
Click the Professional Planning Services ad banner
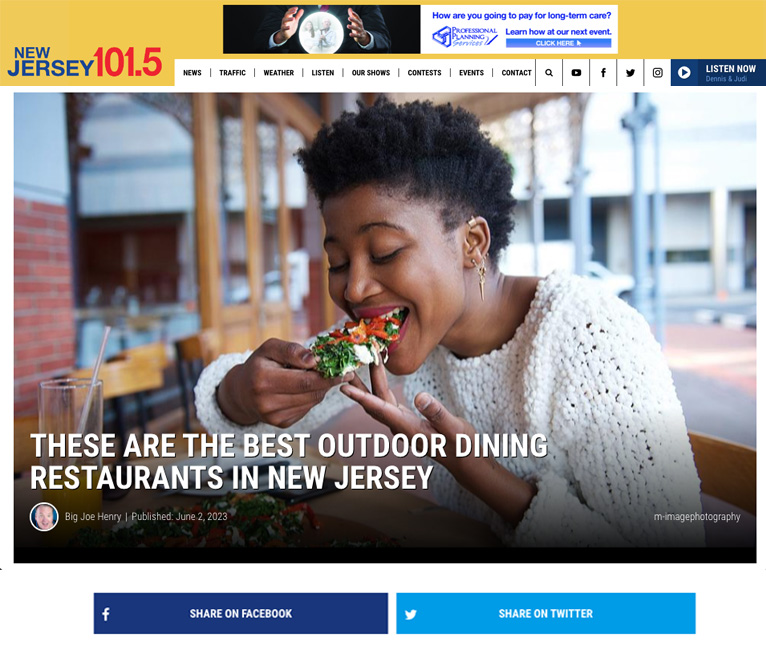click(420, 29)
